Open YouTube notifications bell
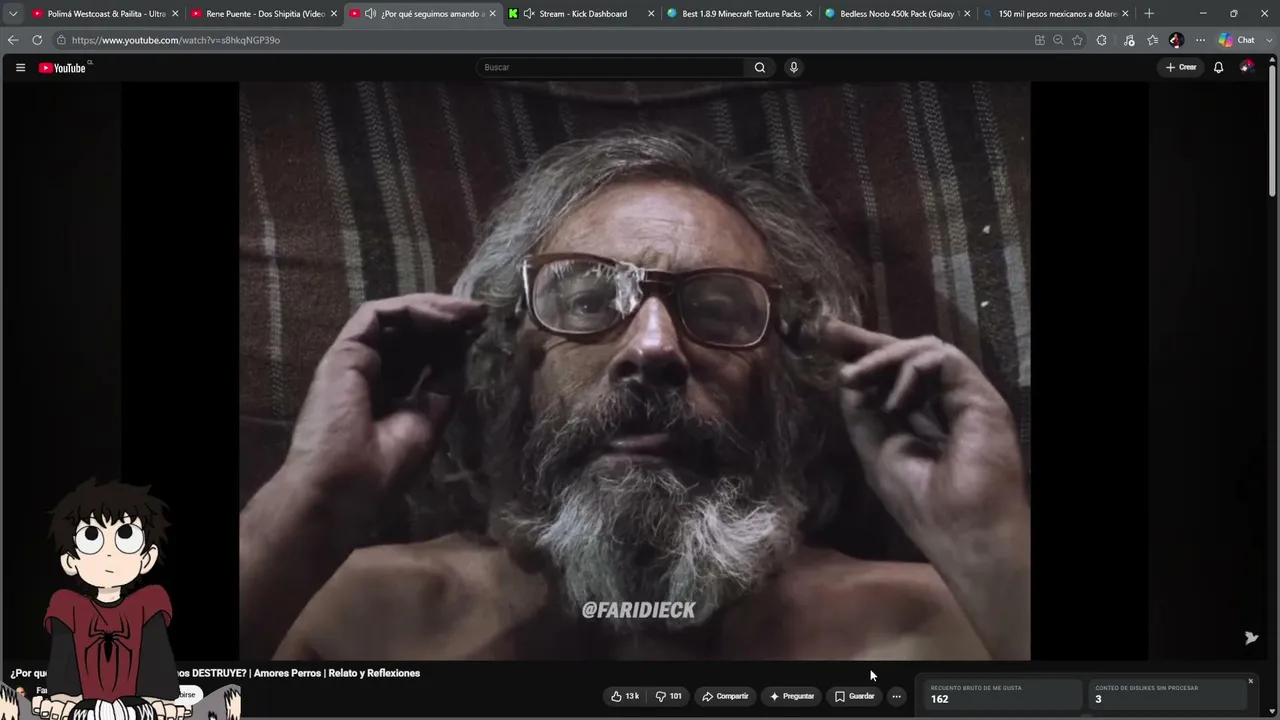 1218,68
